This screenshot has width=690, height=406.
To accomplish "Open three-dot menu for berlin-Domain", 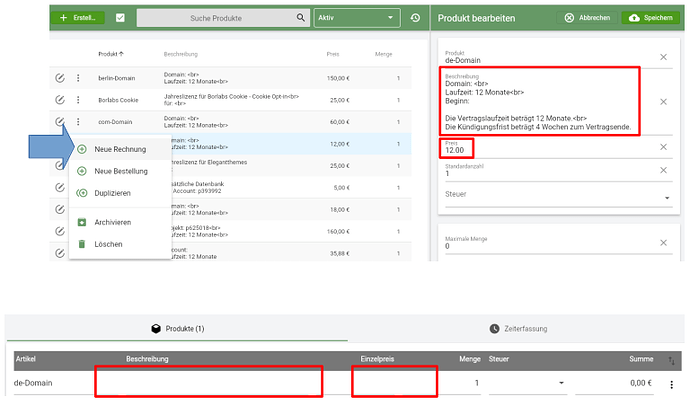I will 78,78.
